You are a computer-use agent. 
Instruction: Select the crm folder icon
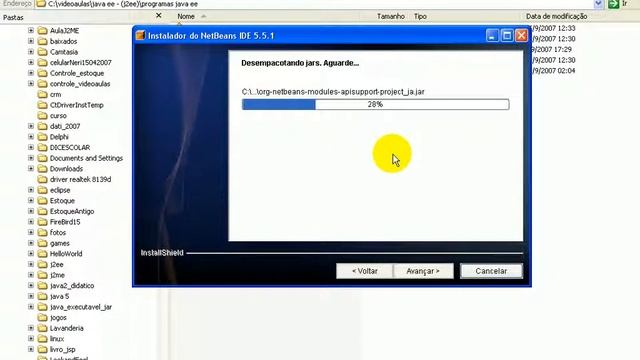click(42, 94)
